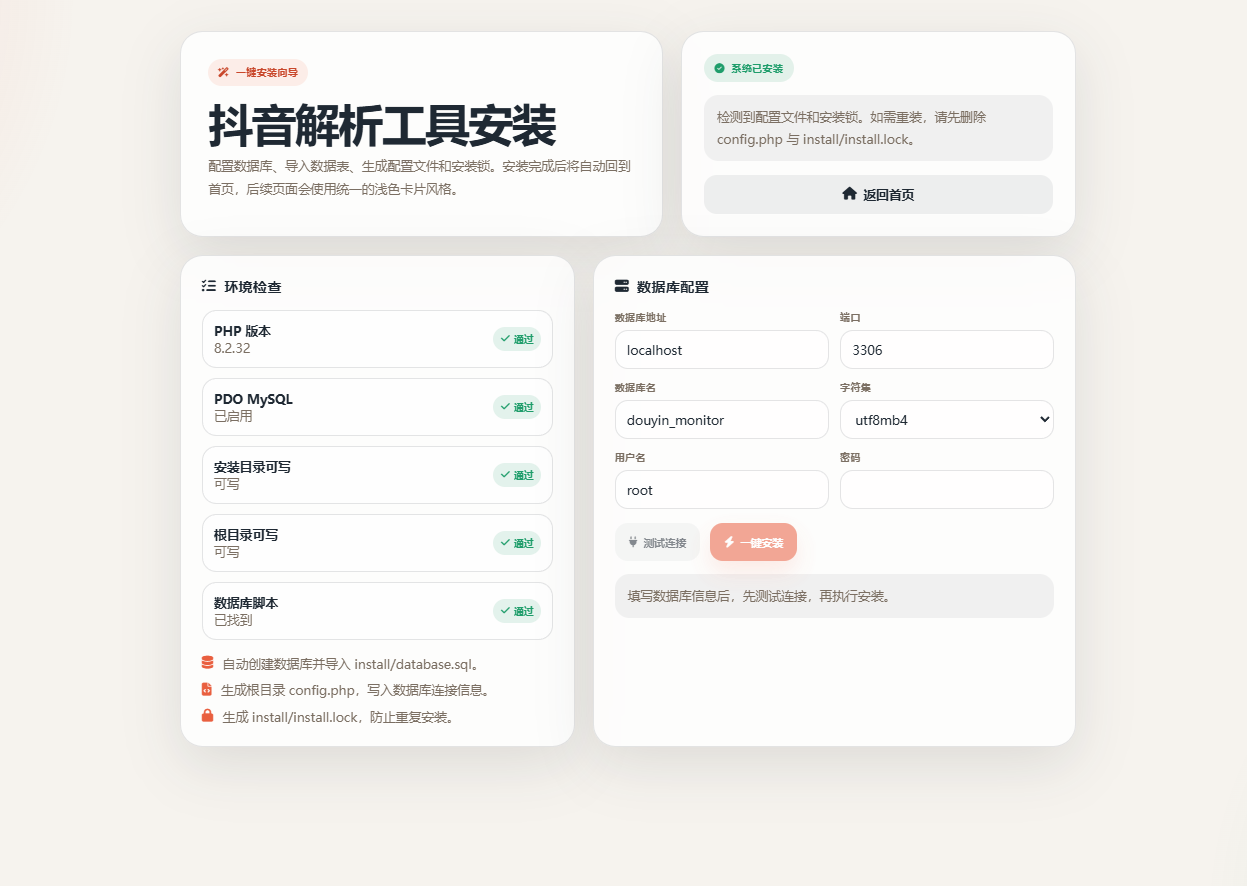The height and width of the screenshot is (886, 1247).
Task: Click server icon next to 数据库配置
Action: [x=622, y=286]
